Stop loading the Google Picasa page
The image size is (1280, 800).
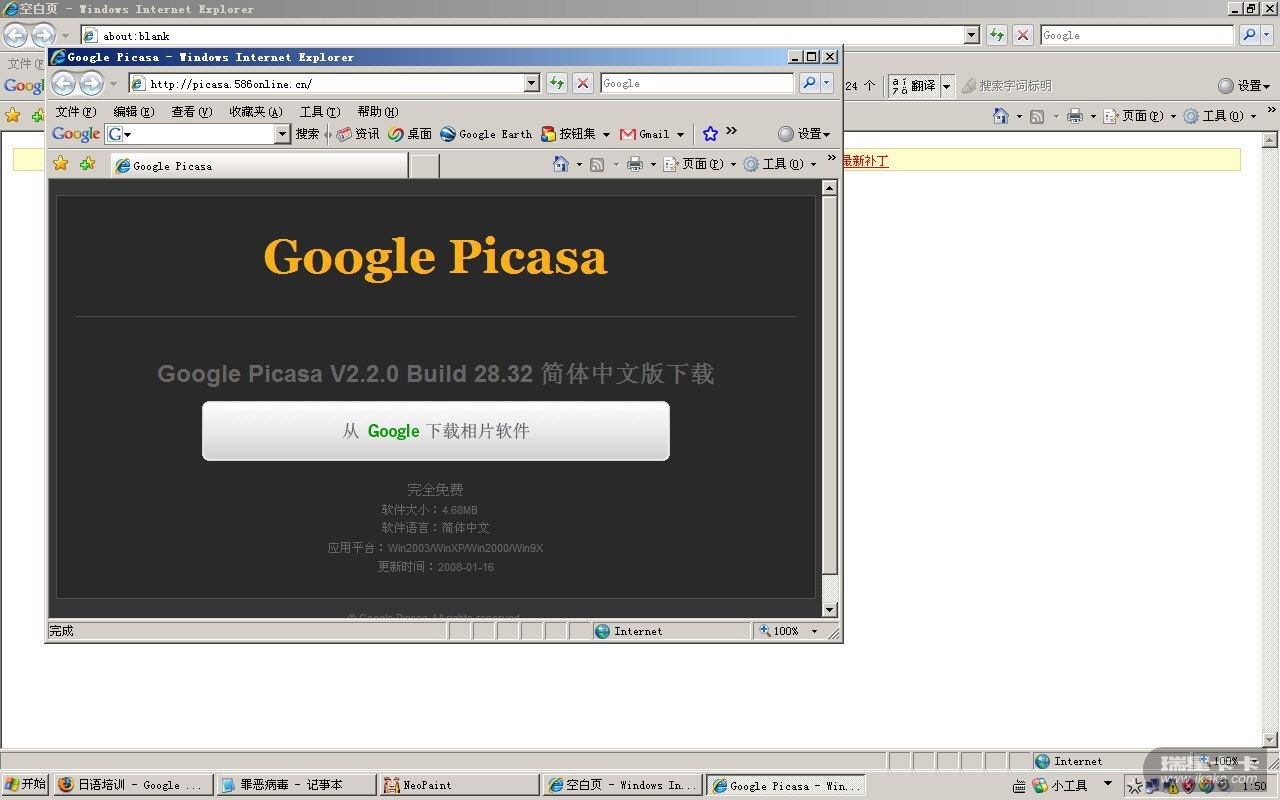point(583,83)
